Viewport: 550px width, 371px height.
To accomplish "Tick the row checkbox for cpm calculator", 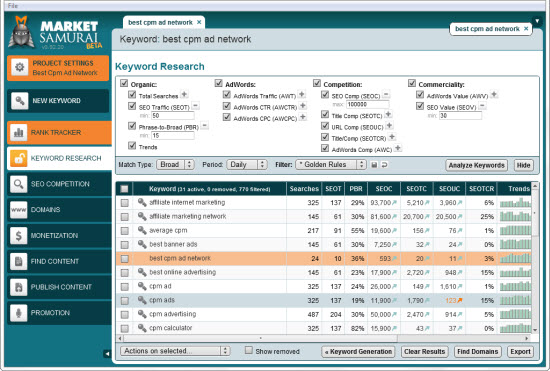I will (125, 328).
